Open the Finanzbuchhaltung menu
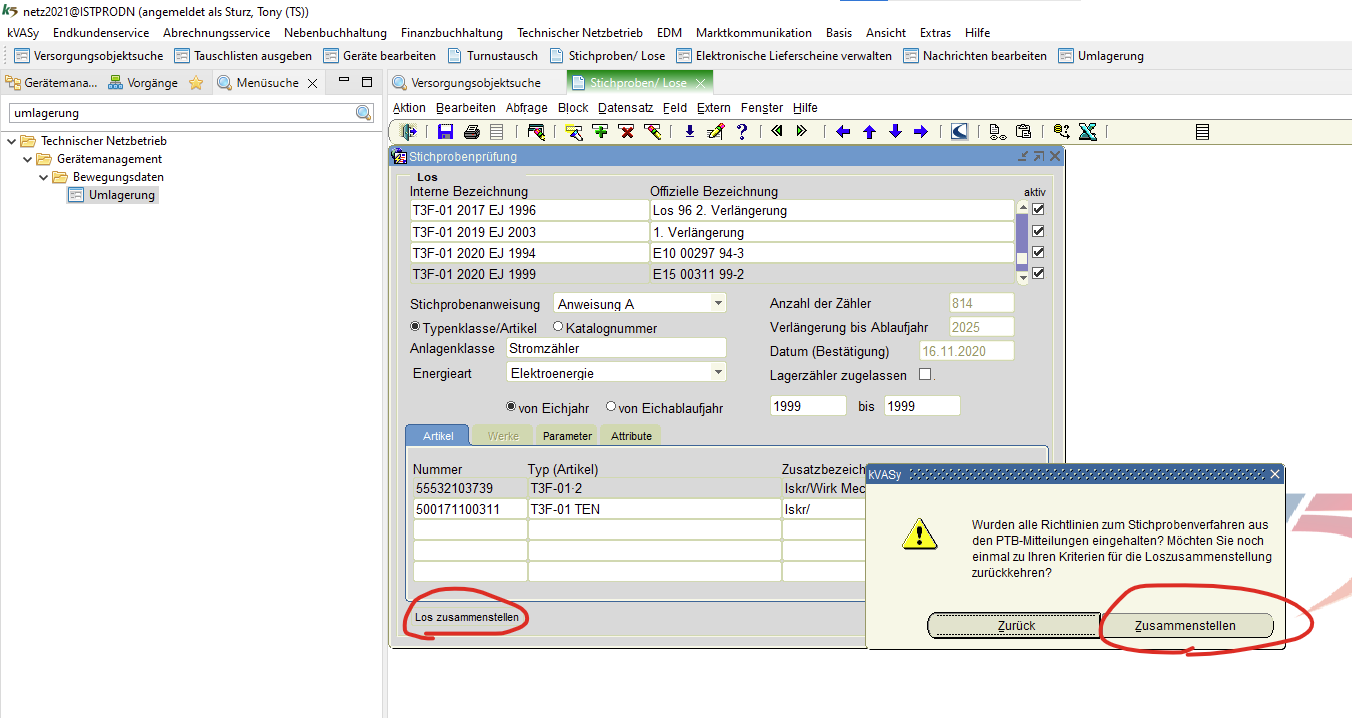Screen dimensions: 1352x718 point(452,33)
